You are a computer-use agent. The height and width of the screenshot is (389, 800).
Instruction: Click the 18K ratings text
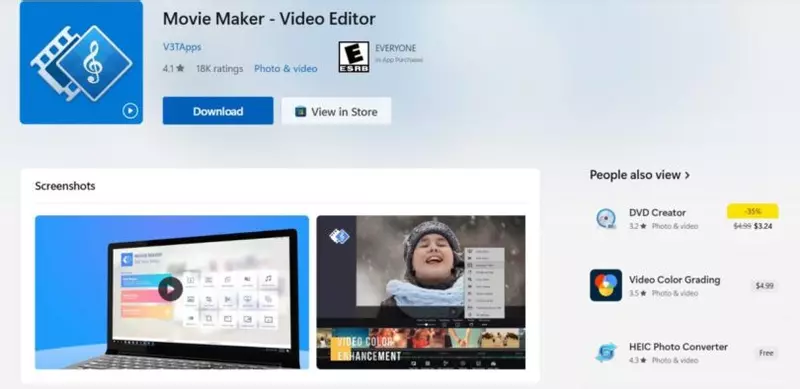(x=219, y=68)
